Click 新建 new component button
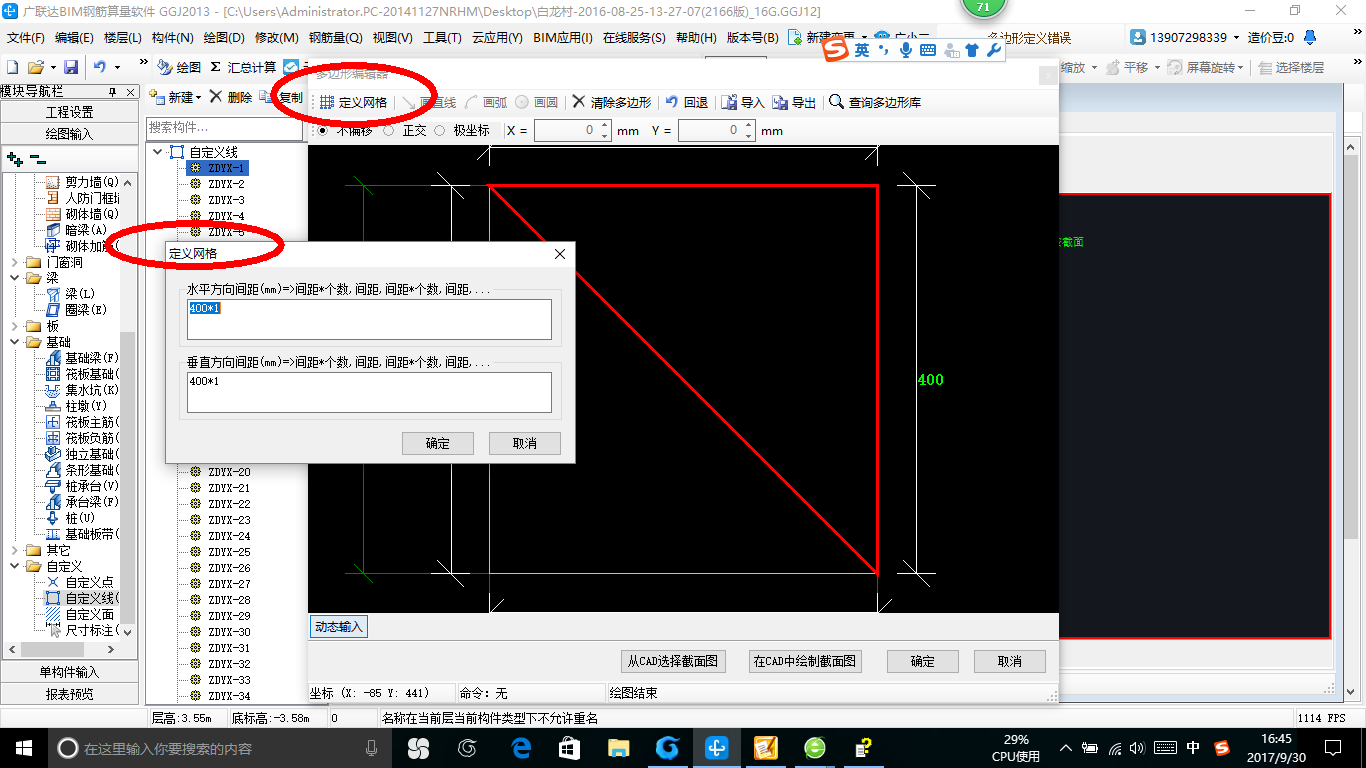Image resolution: width=1366 pixels, height=768 pixels. (x=175, y=97)
